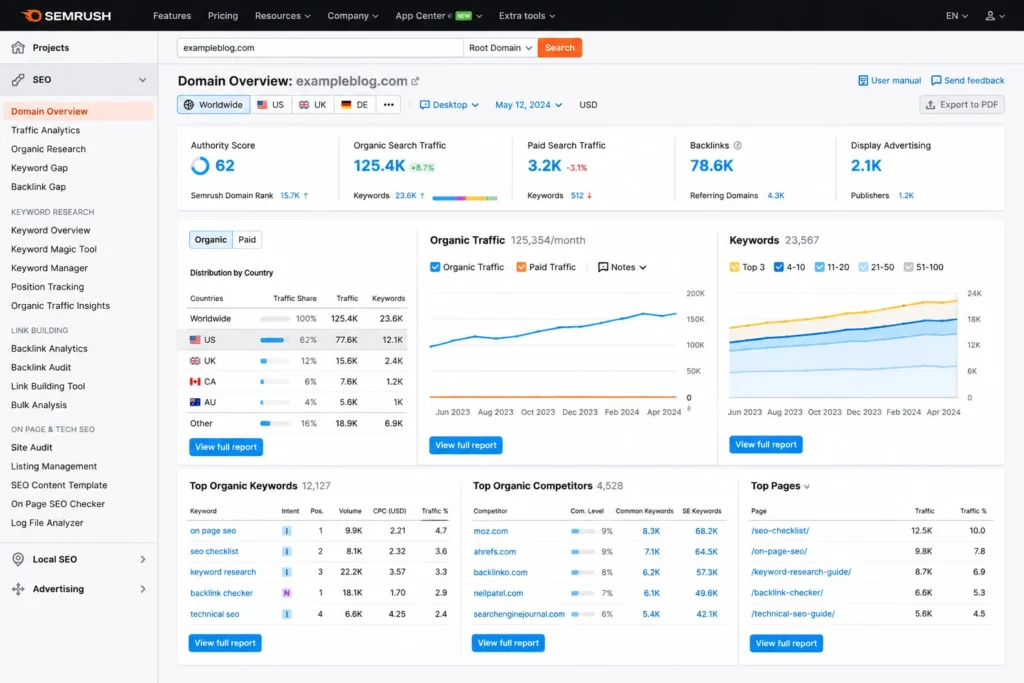Screen dimensions: 1024x683
Task: Toggle the Organic Traffic checkbox
Action: 435,267
